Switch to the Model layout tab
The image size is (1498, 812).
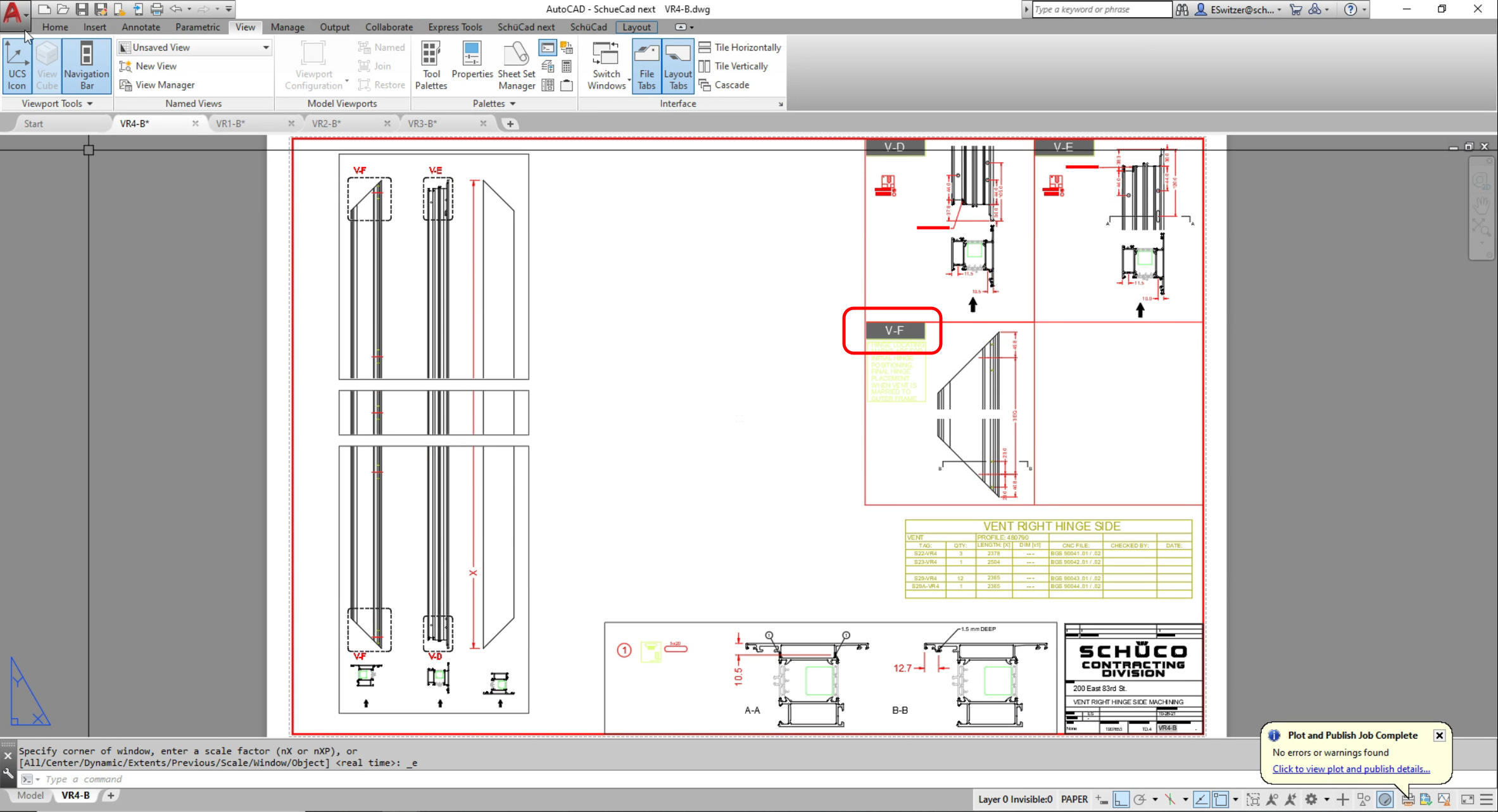(x=30, y=796)
